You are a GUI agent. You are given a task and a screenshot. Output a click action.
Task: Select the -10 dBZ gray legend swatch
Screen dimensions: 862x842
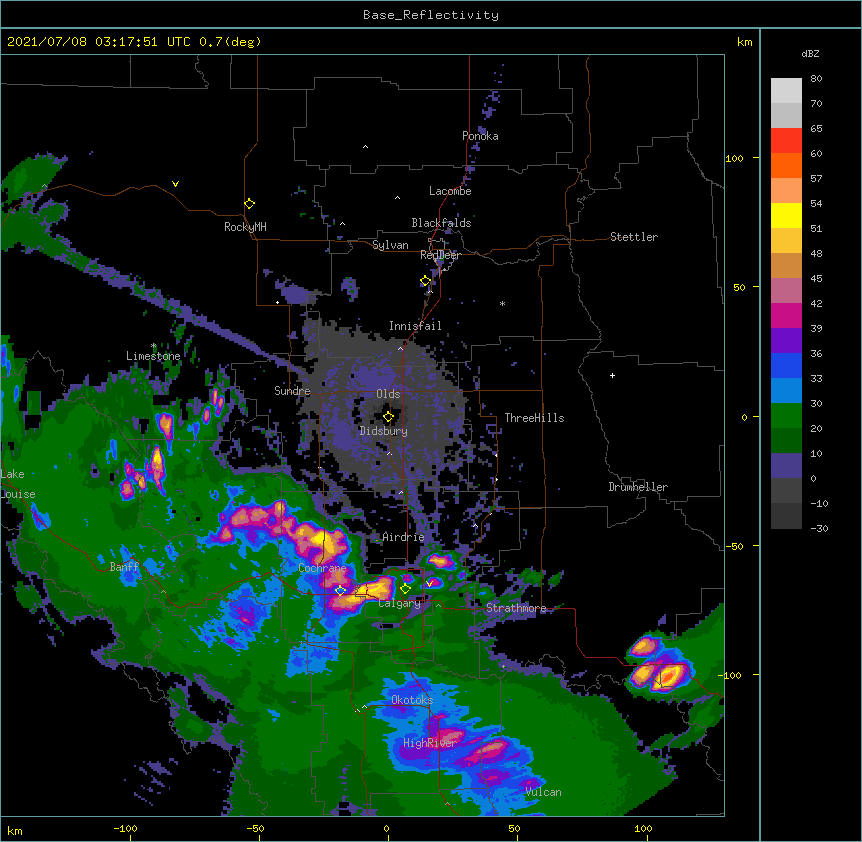[x=786, y=516]
